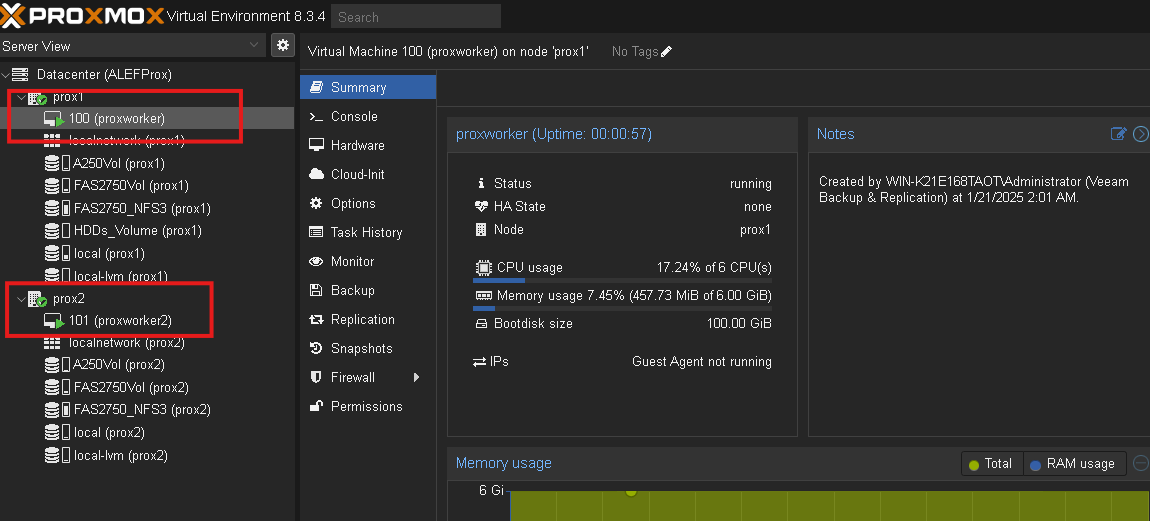Click the Memory usage progress bar
Image resolution: width=1150 pixels, height=521 pixels.
coord(623,308)
